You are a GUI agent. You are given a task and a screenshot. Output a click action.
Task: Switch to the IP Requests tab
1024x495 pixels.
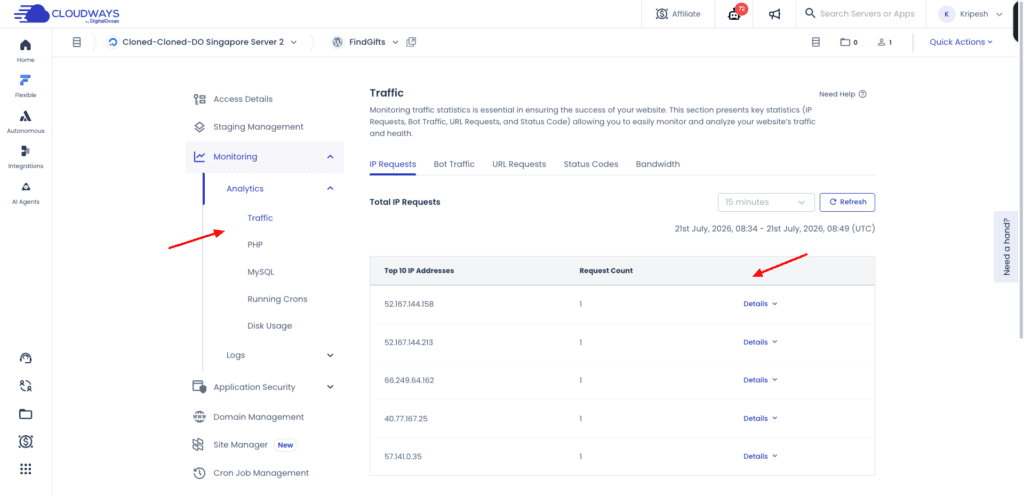pyautogui.click(x=392, y=164)
